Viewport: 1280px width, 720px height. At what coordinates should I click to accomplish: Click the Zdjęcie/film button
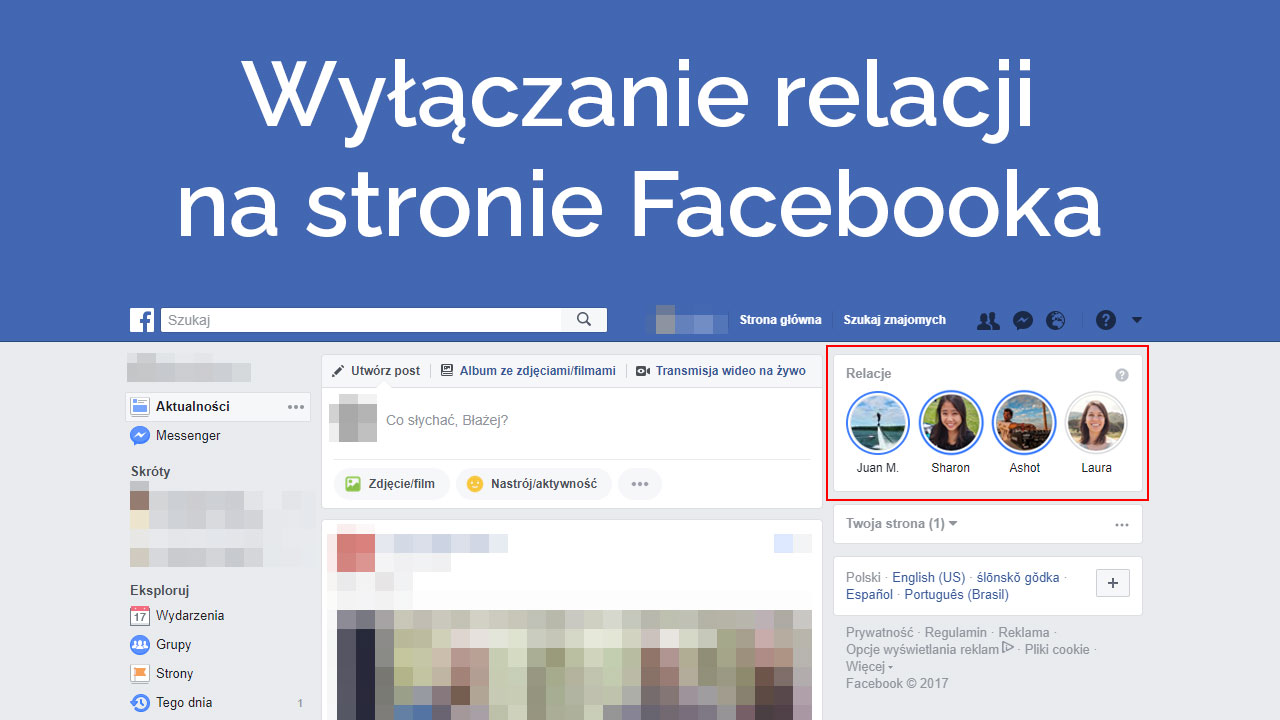tap(391, 484)
